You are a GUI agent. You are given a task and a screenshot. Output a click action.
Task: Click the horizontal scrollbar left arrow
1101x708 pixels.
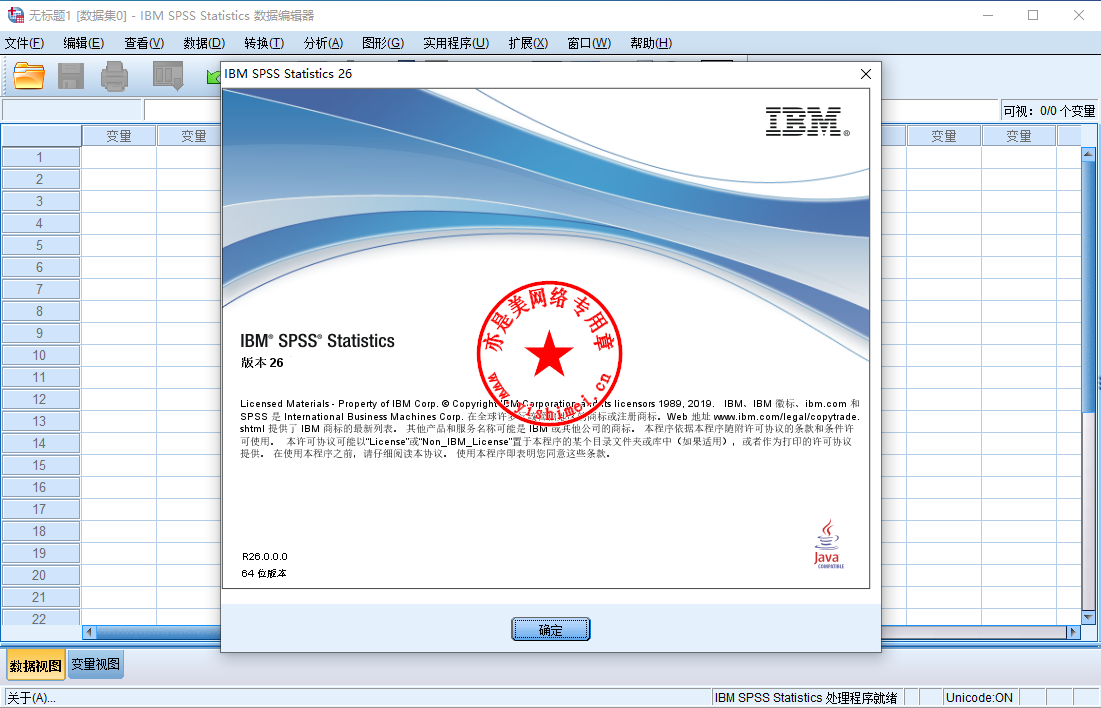point(89,632)
